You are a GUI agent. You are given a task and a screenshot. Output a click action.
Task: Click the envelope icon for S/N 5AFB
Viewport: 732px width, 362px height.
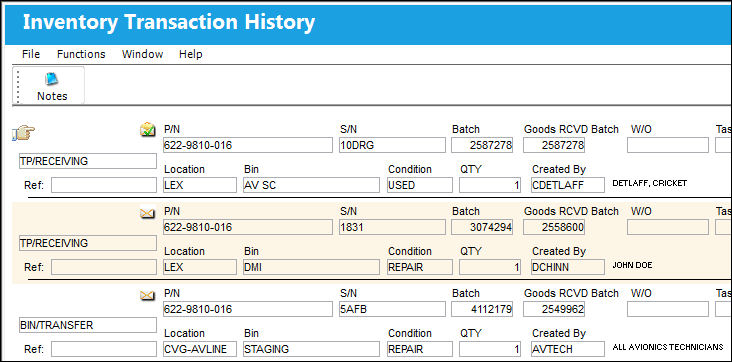coord(148,295)
